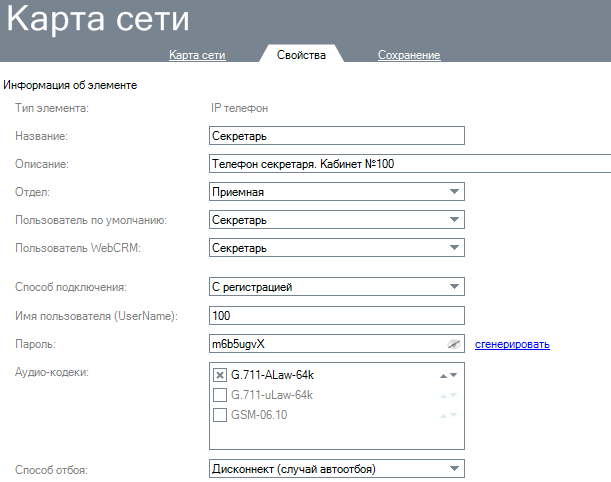This screenshot has height=482, width=611.
Task: Select the GSM-06.10 codec label
Action: tap(259, 415)
